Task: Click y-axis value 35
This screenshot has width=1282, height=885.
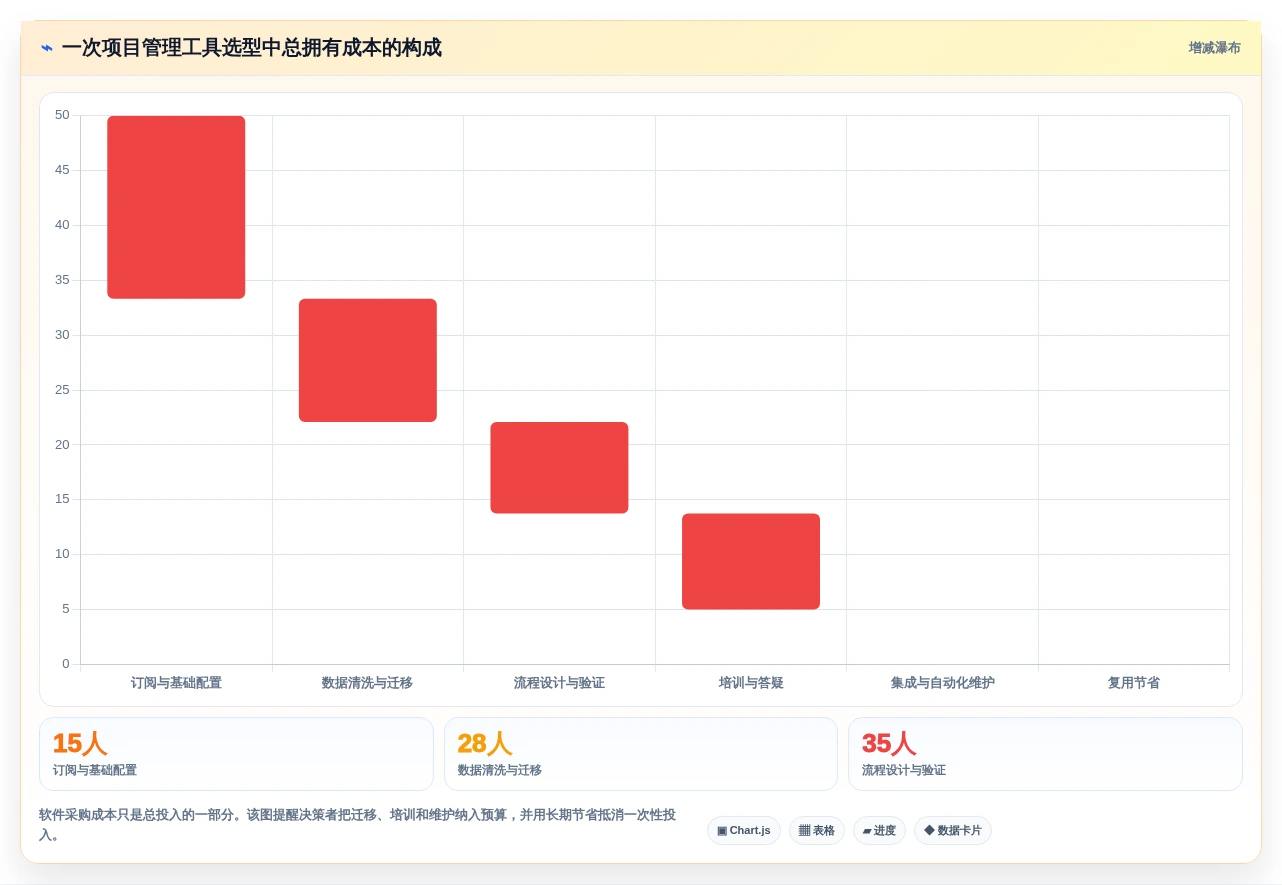Action: pyautogui.click(x=62, y=280)
